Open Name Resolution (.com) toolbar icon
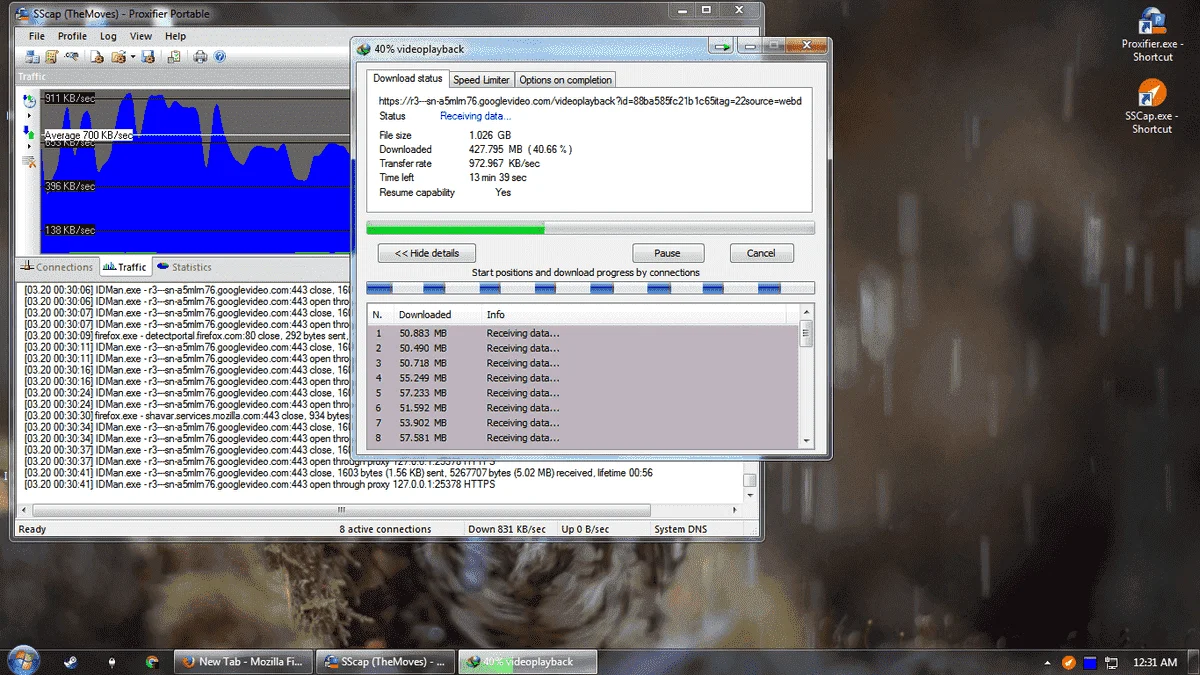 (71, 56)
